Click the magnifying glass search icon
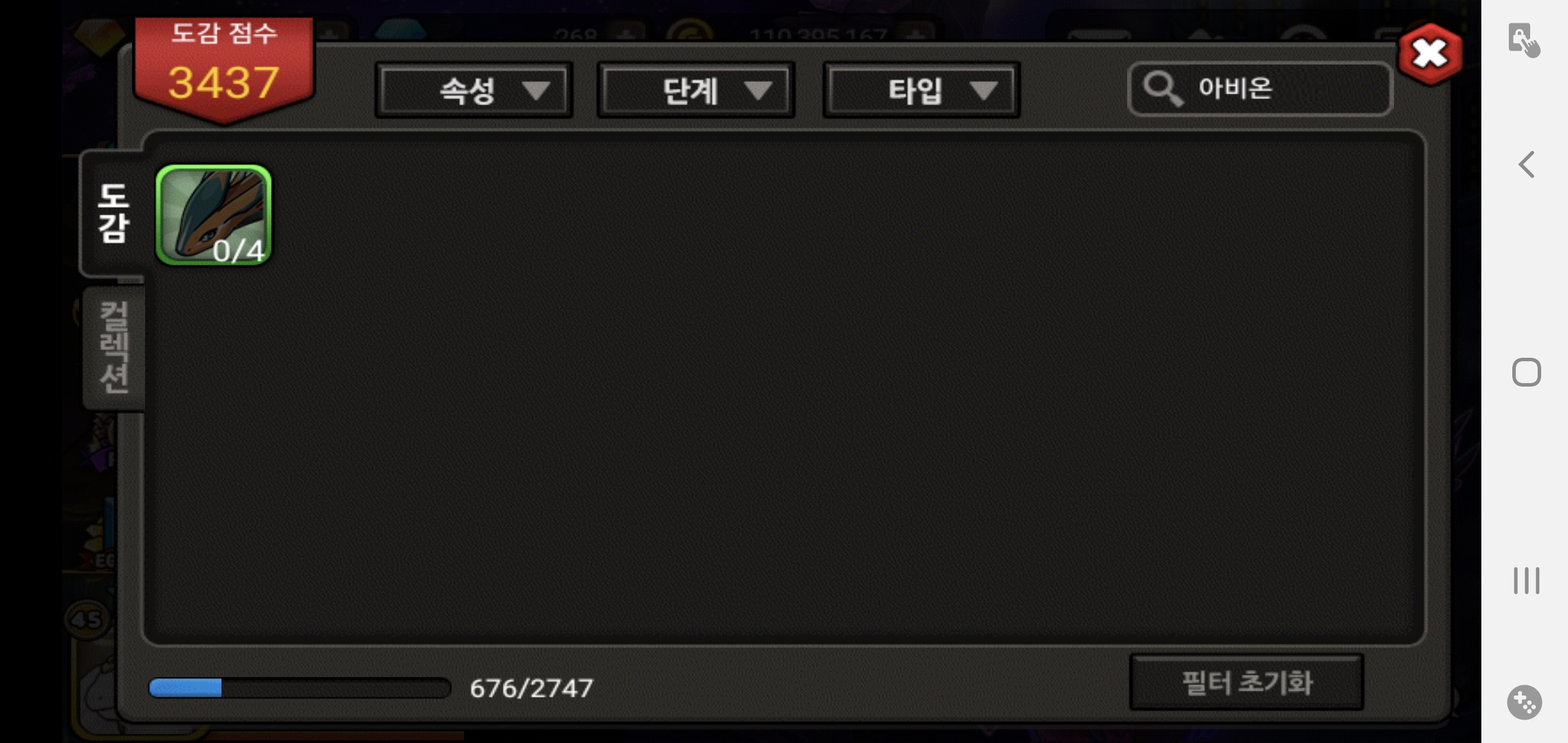 tap(1162, 89)
